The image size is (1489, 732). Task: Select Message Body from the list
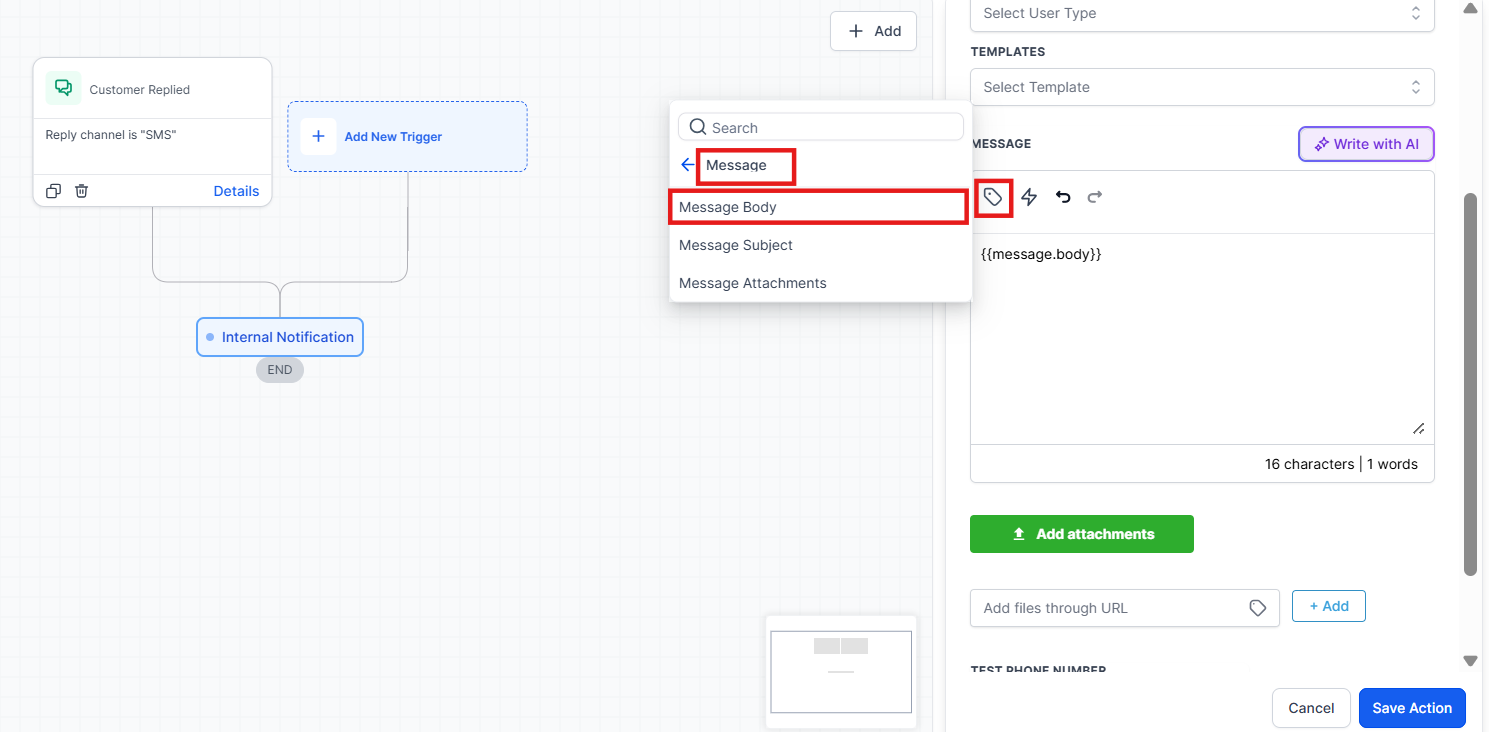click(x=818, y=207)
